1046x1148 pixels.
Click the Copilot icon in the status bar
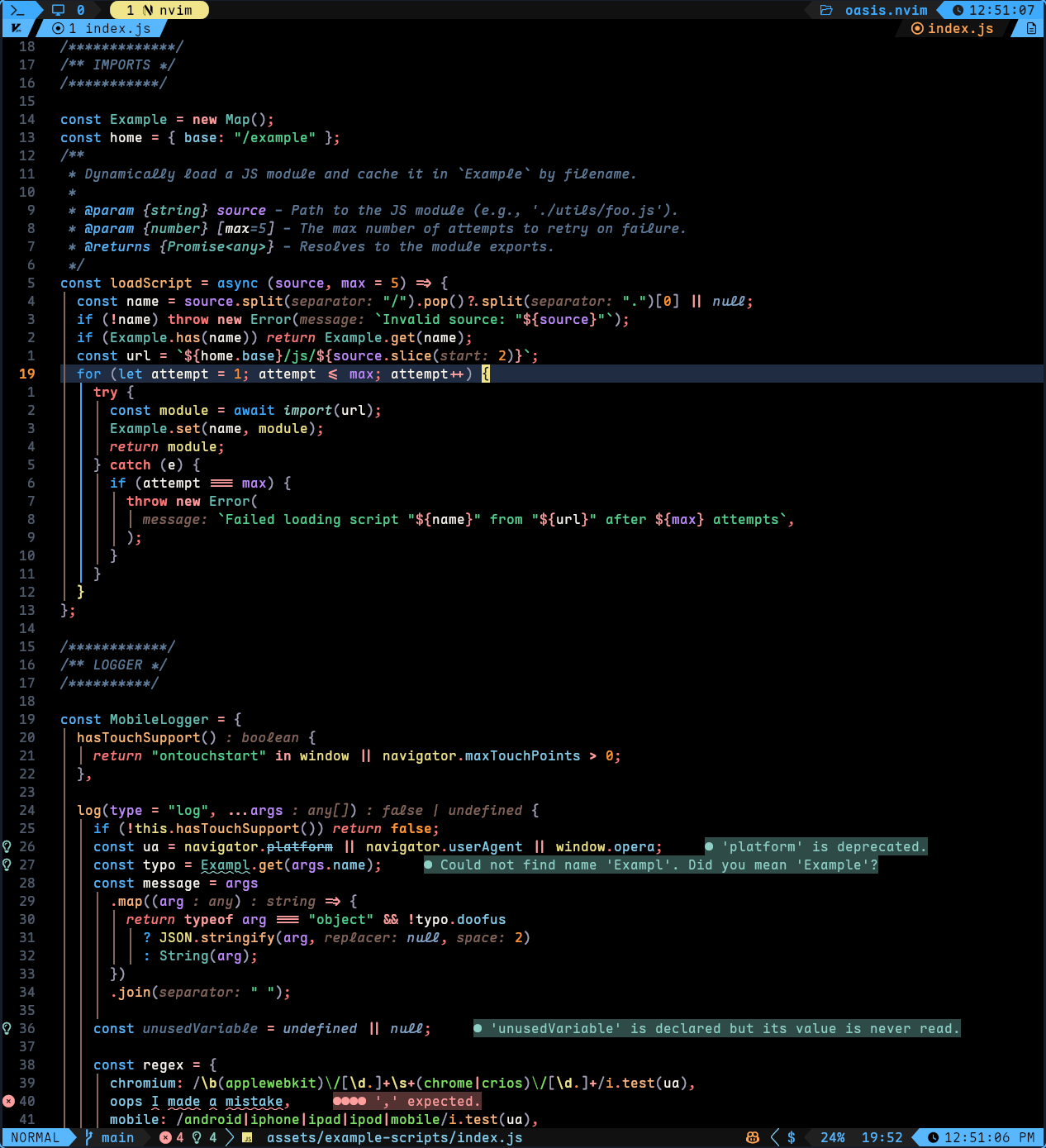pos(753,1137)
